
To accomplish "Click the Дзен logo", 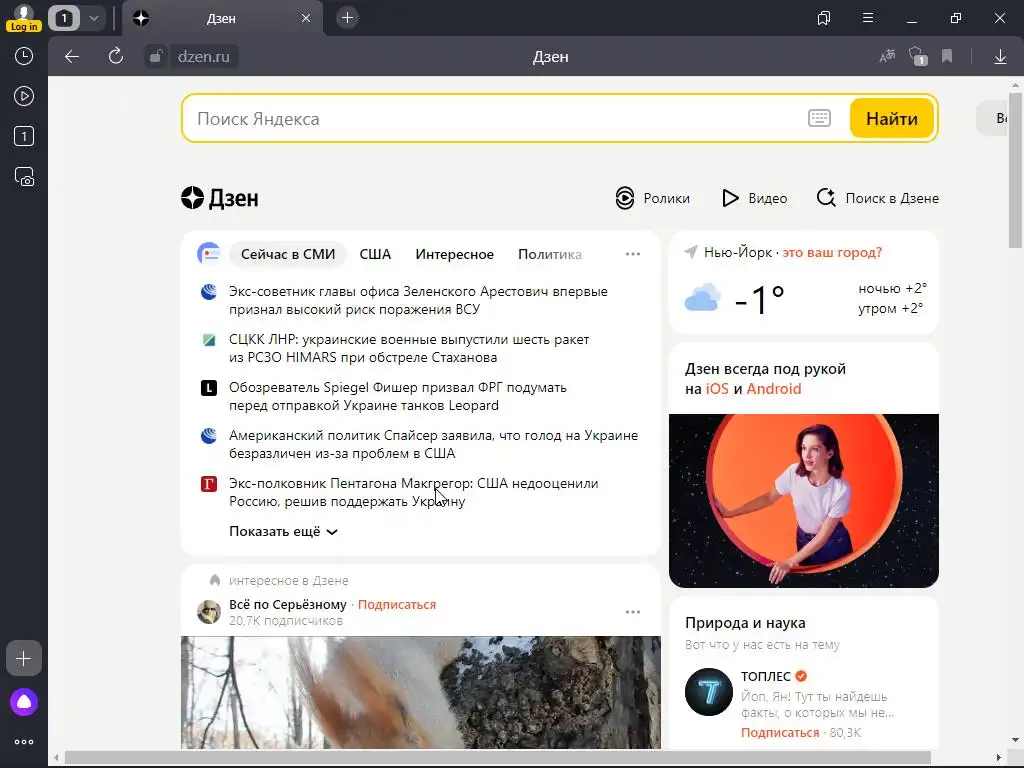I will [x=219, y=198].
